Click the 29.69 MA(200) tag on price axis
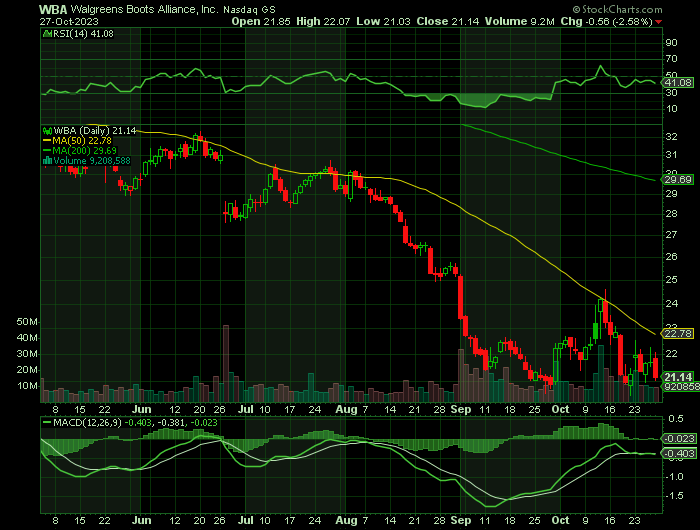This screenshot has height=530, width=700. tap(678, 179)
